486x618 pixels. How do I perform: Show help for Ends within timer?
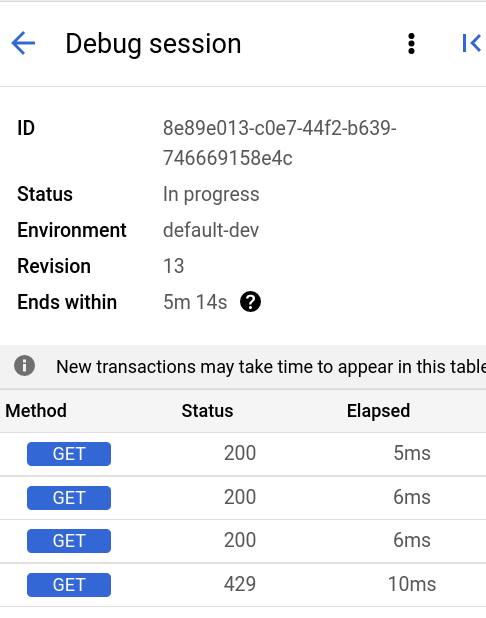250,302
